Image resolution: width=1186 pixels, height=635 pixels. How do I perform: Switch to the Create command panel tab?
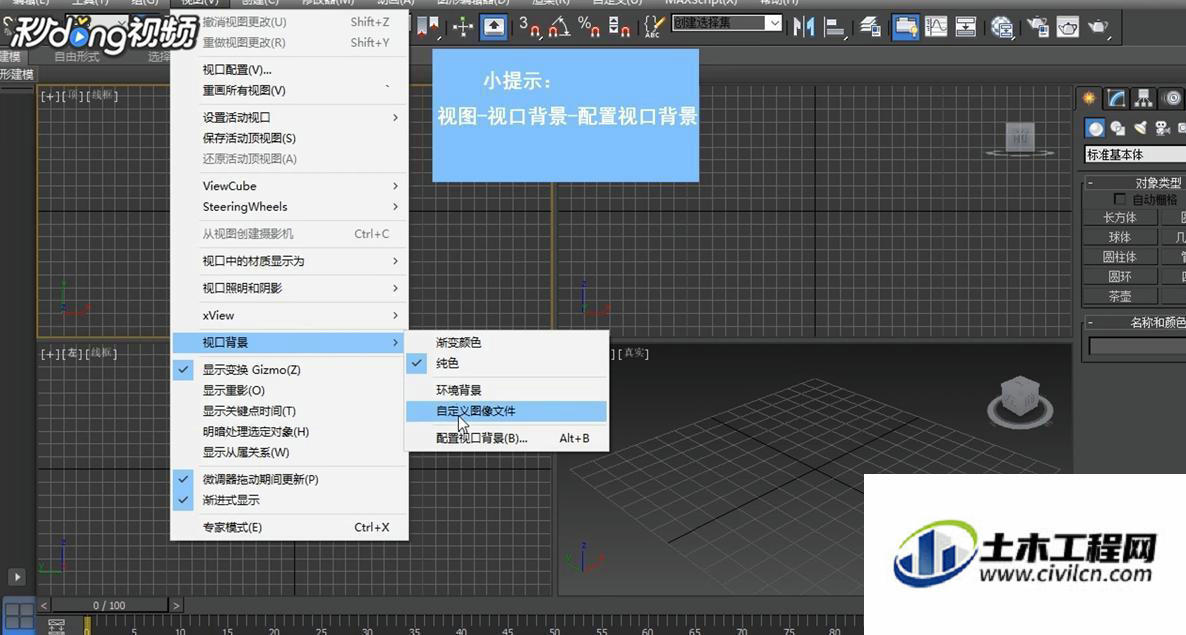[1089, 98]
